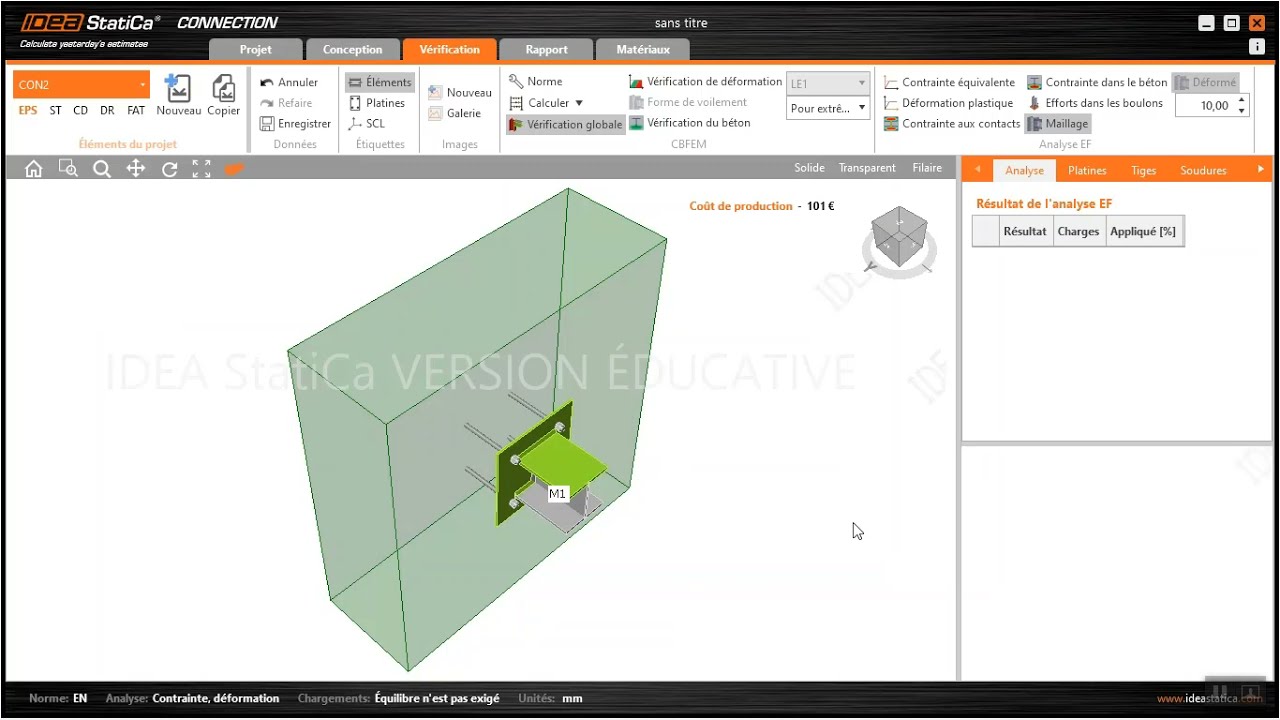Viewport: 1280px width, 720px height.
Task: Show Contrainte dans le béton
Action: [1097, 83]
